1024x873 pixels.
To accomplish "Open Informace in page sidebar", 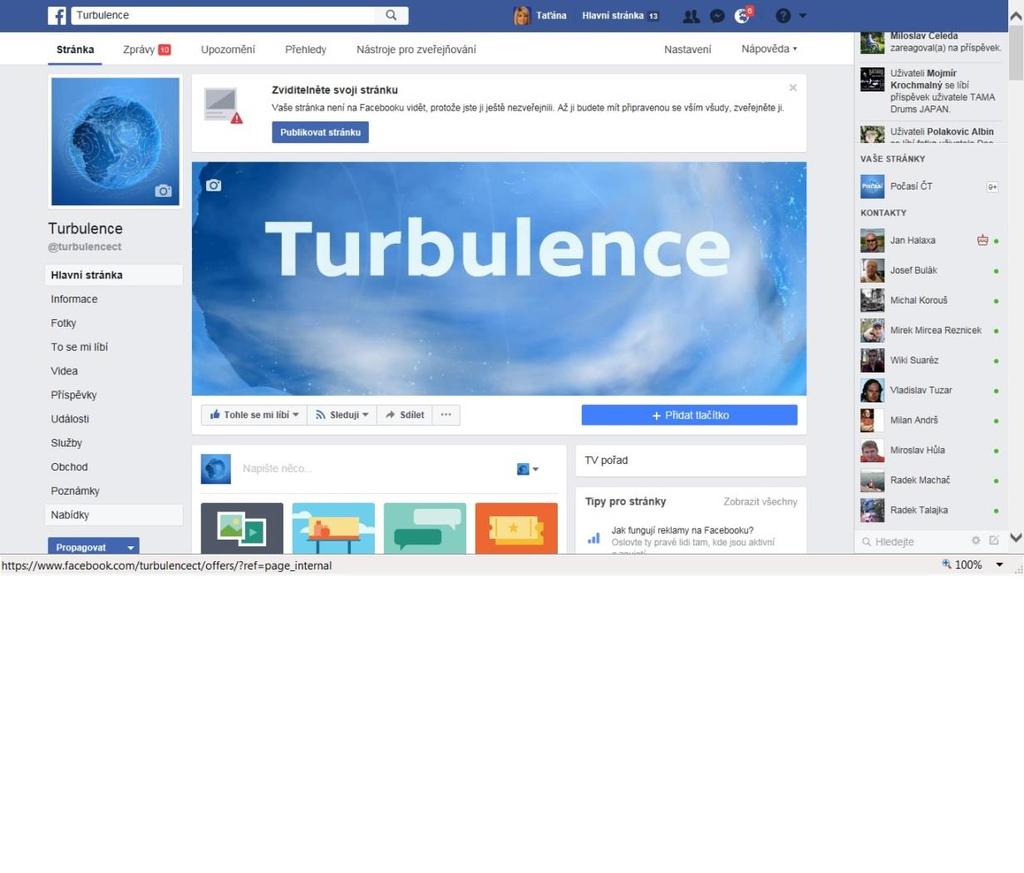I will click(x=74, y=299).
